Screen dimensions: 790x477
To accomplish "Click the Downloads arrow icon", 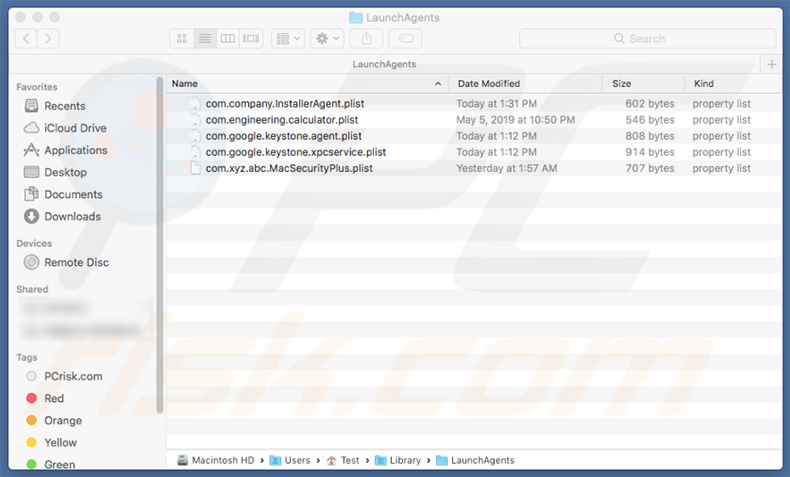I will pyautogui.click(x=31, y=217).
